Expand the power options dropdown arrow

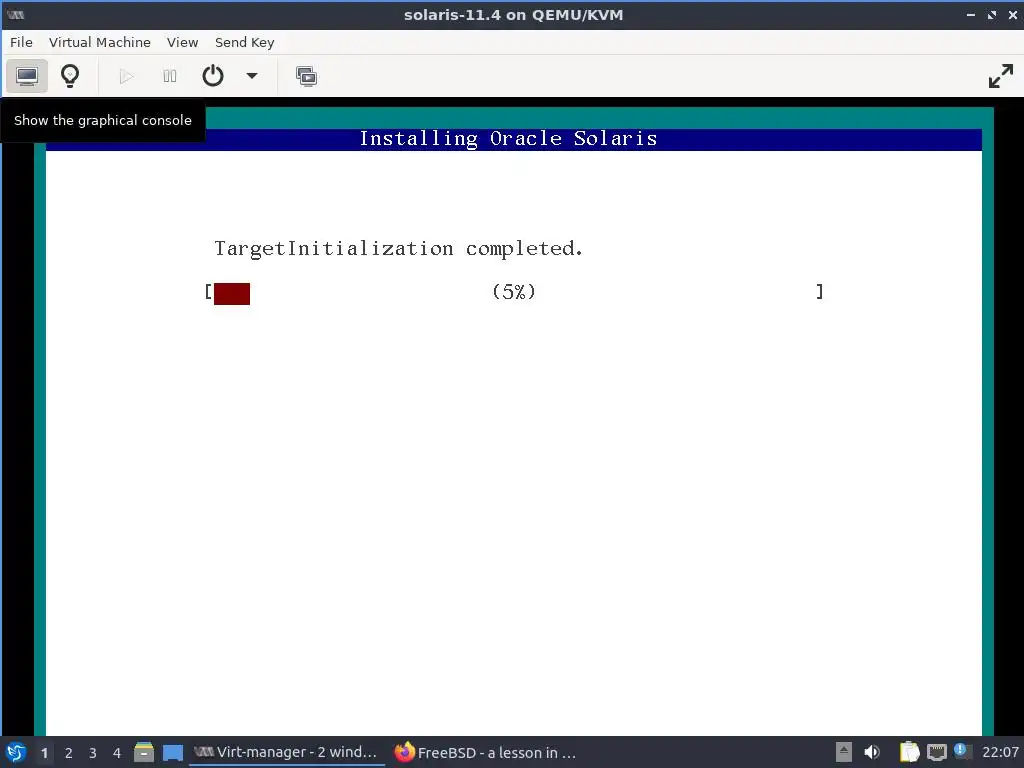pos(251,76)
